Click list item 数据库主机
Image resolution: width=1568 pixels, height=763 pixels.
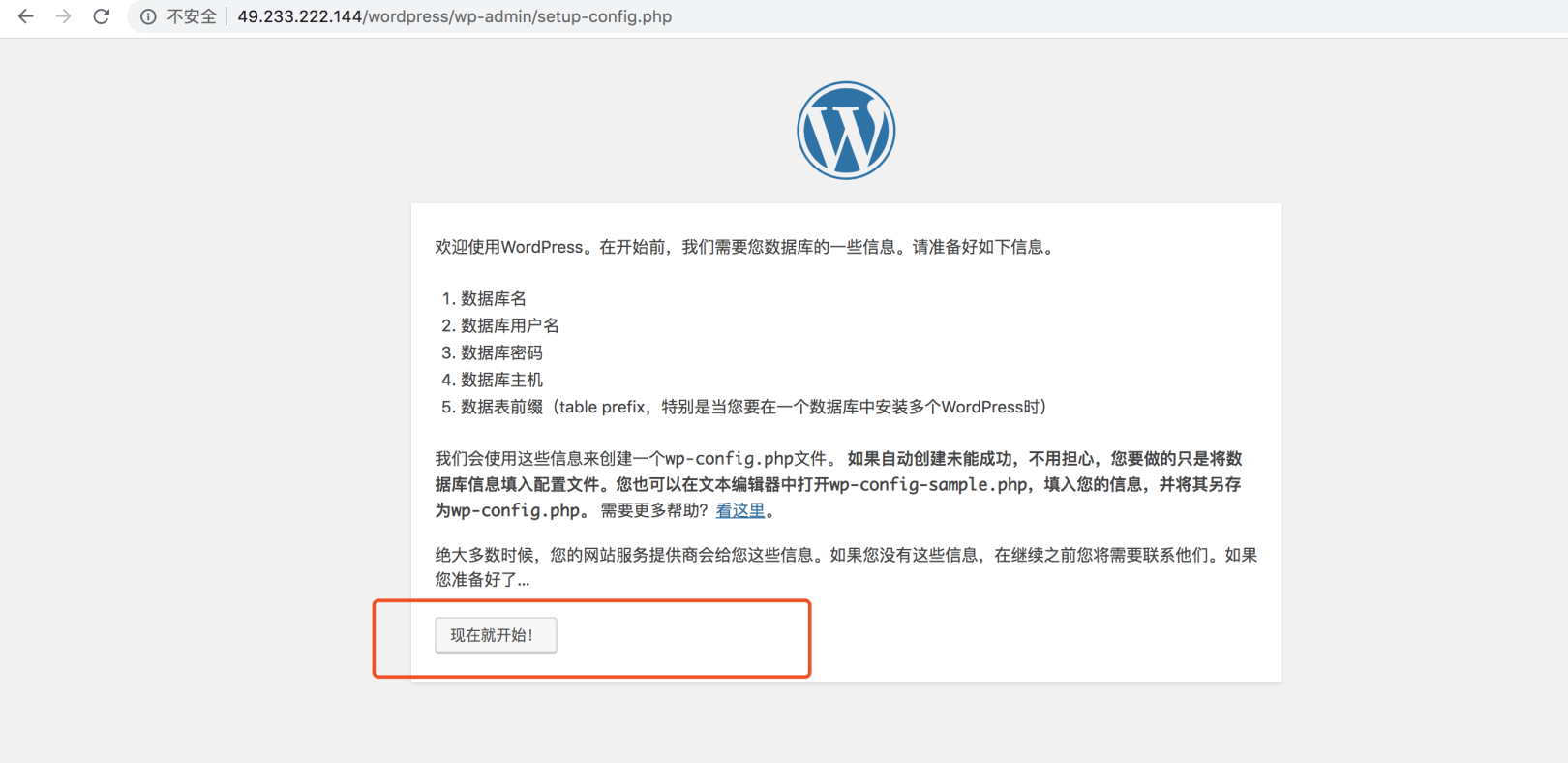click(501, 380)
